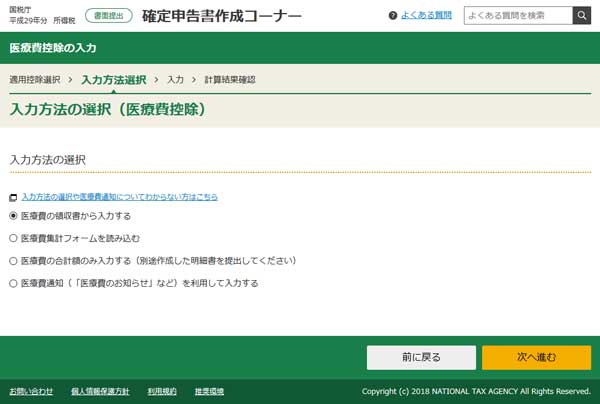Click the 適用控除選択 breadcrumb step
This screenshot has height=404, width=600.
tap(35, 78)
